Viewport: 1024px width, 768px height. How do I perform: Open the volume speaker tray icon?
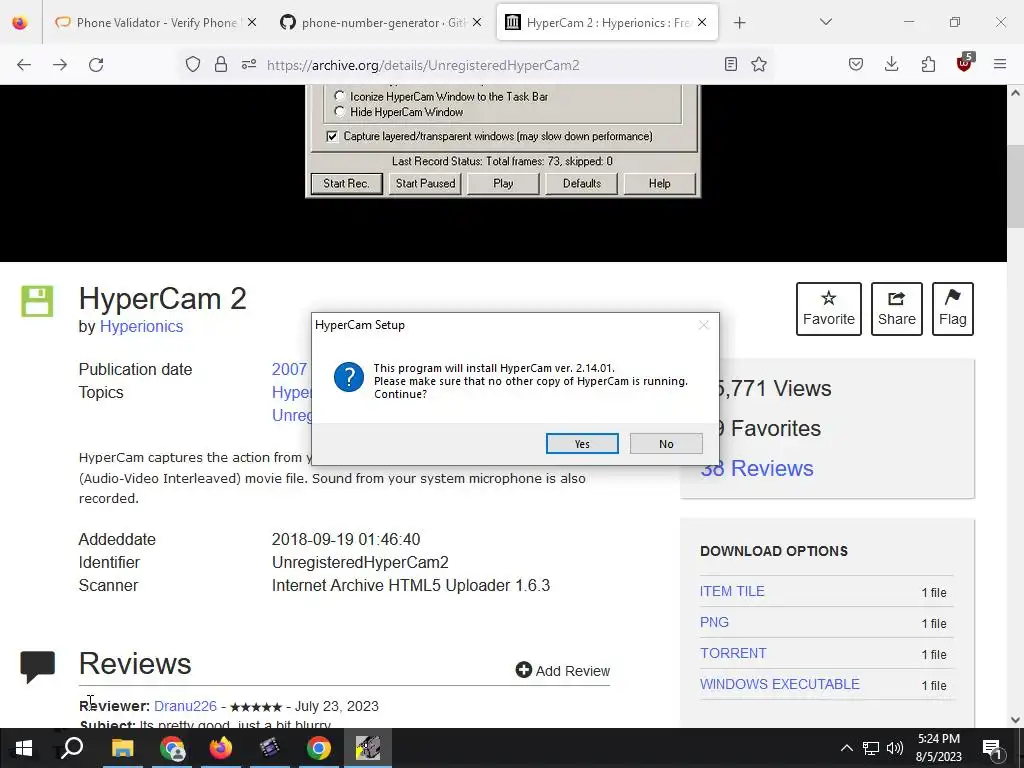click(x=895, y=748)
